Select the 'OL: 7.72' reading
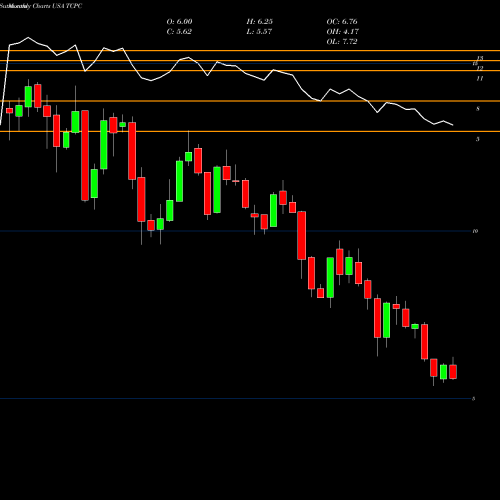The height and width of the screenshot is (500, 500). pos(342,42)
